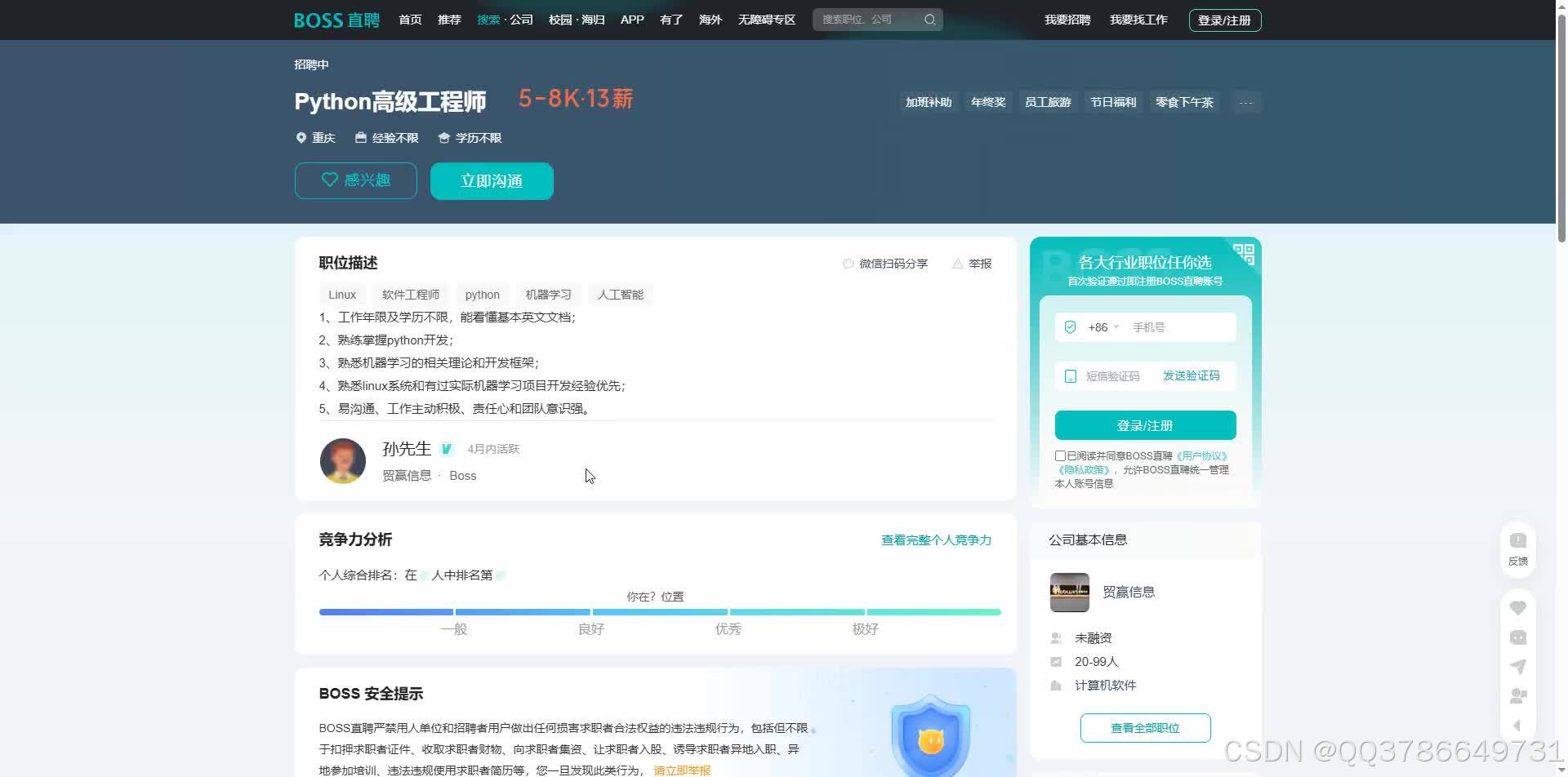Click the 年终奖 benefit tag
1568x777 pixels.
coord(988,102)
